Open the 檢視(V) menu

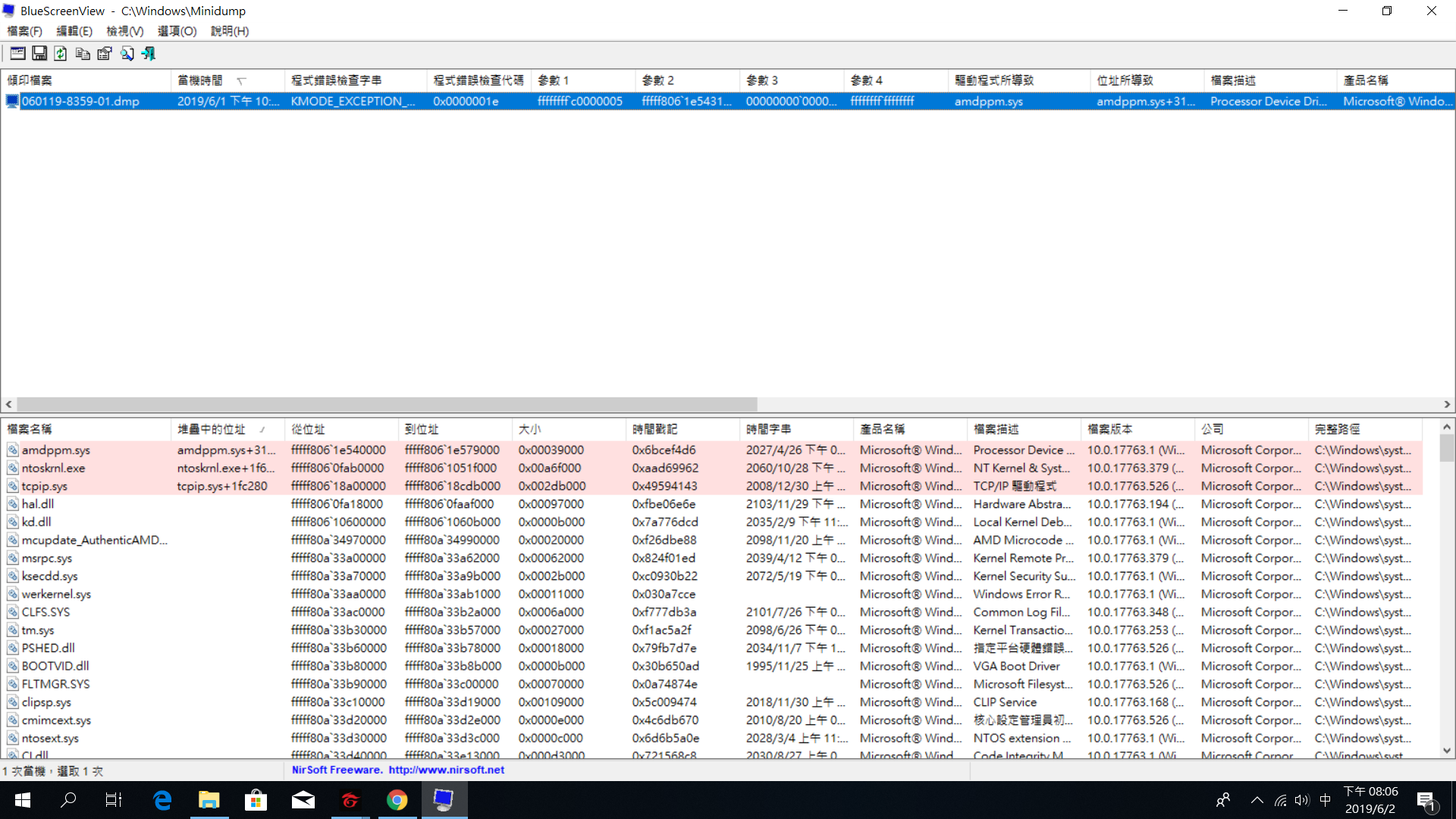pos(125,31)
